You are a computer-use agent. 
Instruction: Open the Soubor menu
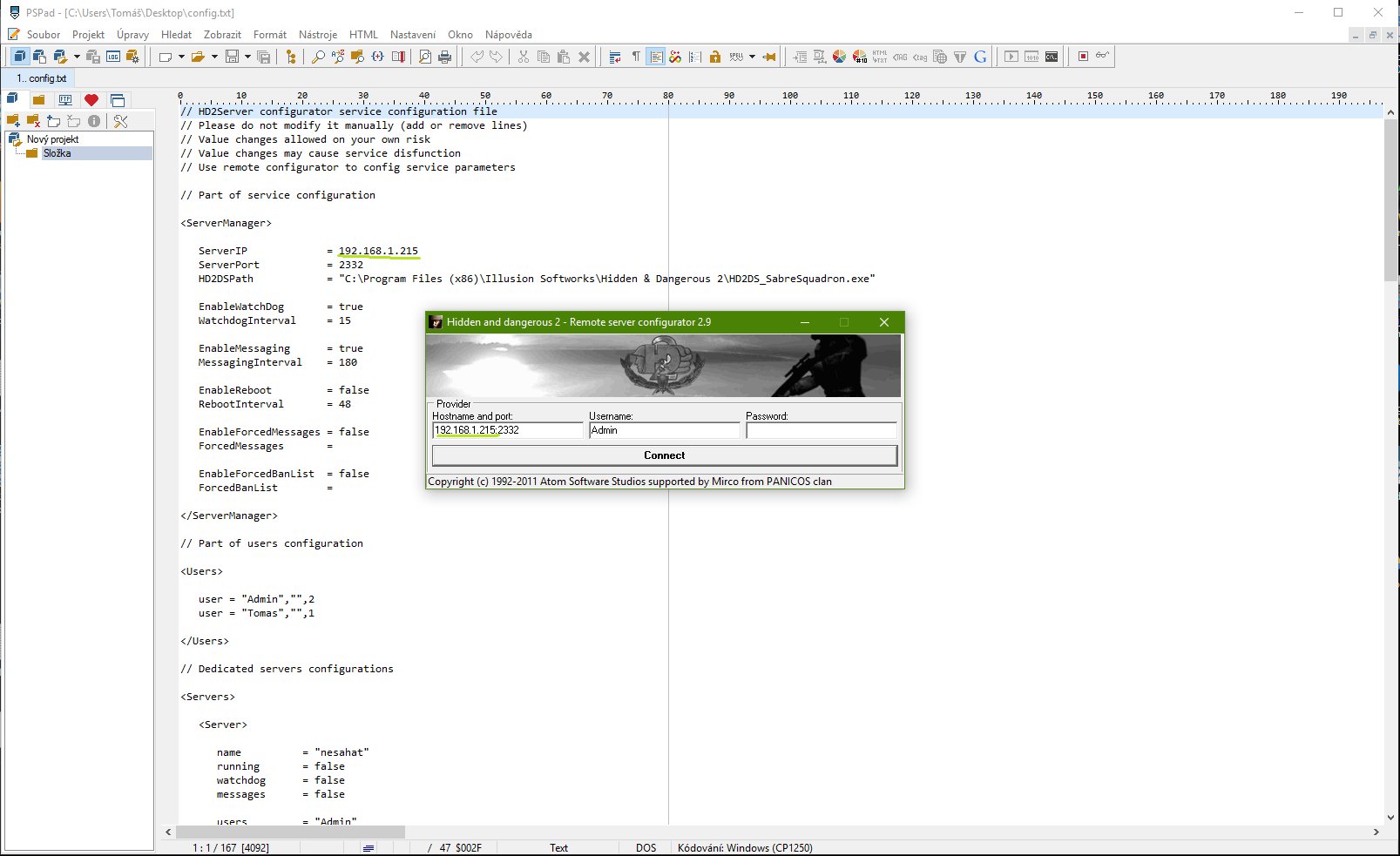pos(44,35)
